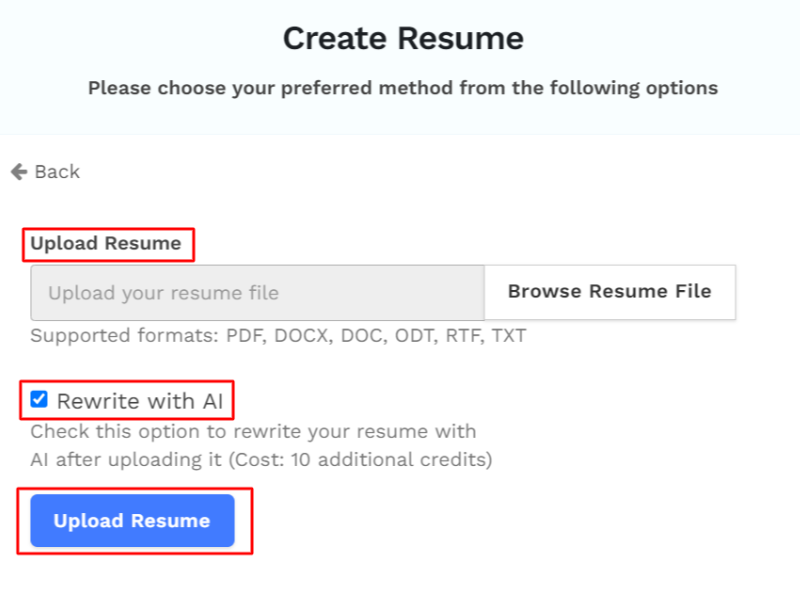Click the 'Please choose your preferred method' subtitle
The width and height of the screenshot is (800, 600).
click(403, 88)
